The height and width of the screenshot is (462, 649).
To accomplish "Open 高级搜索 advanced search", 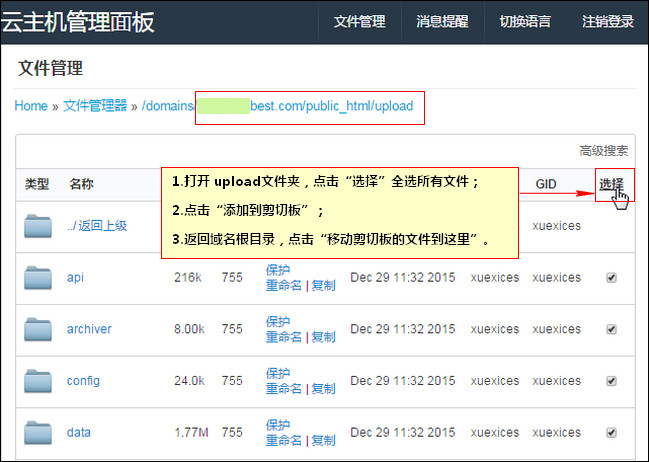I will (603, 151).
